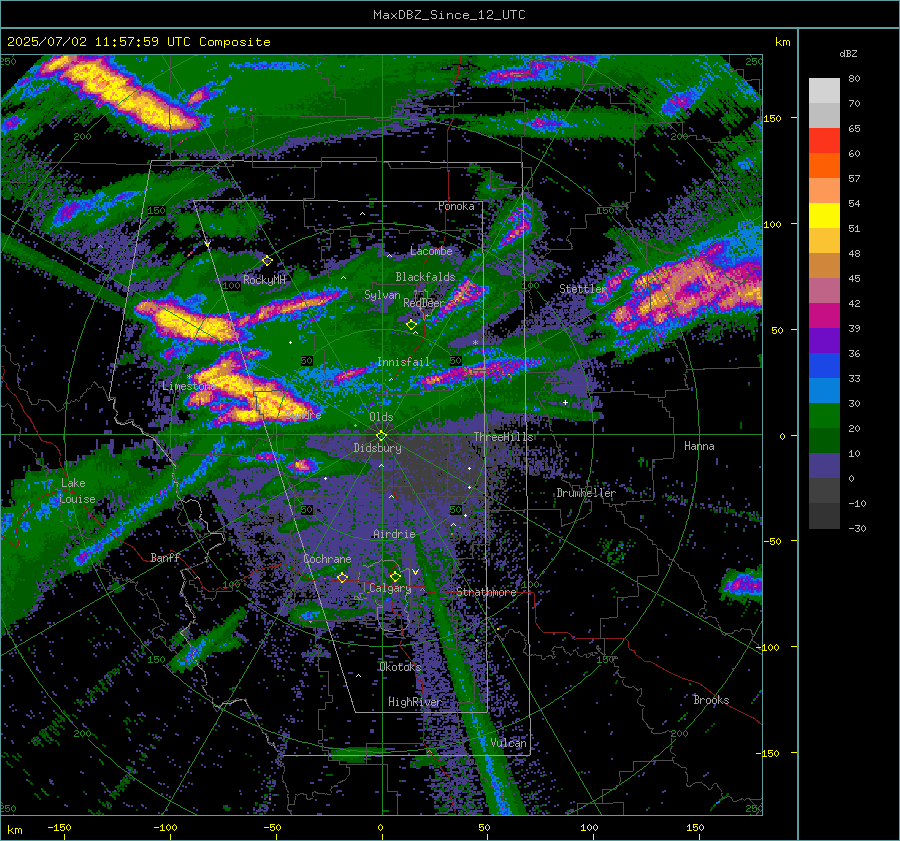This screenshot has height=841, width=900.
Task: Click the Innisfail city label
Action: (404, 362)
